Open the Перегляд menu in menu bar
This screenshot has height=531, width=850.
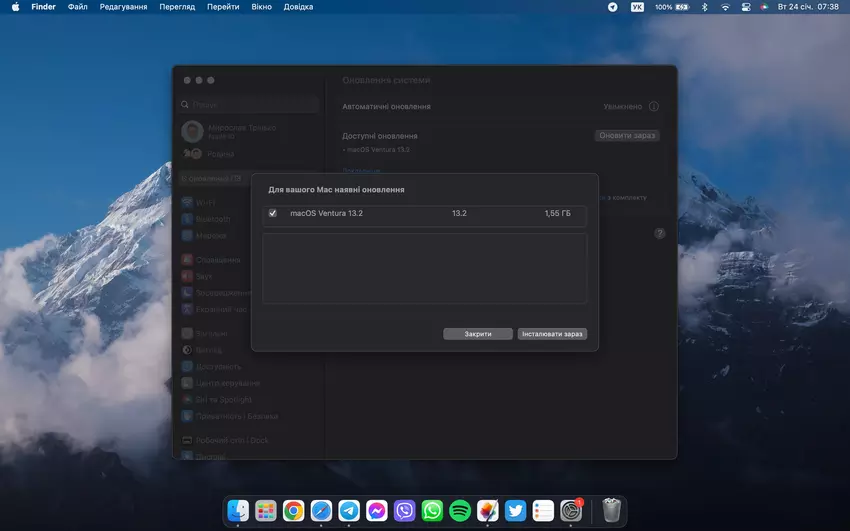tap(177, 7)
